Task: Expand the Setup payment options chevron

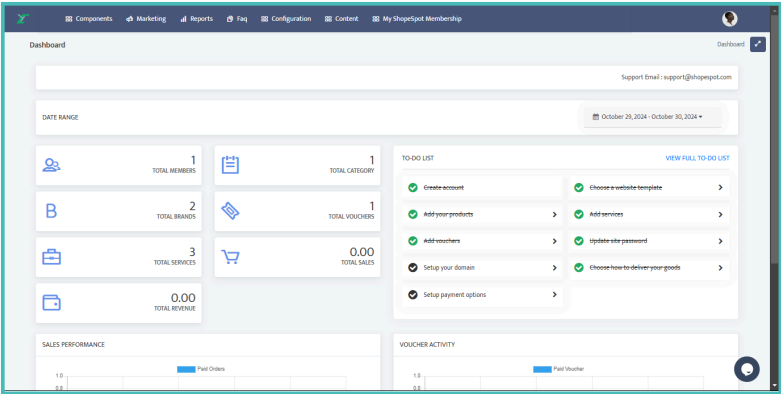Action: (554, 295)
